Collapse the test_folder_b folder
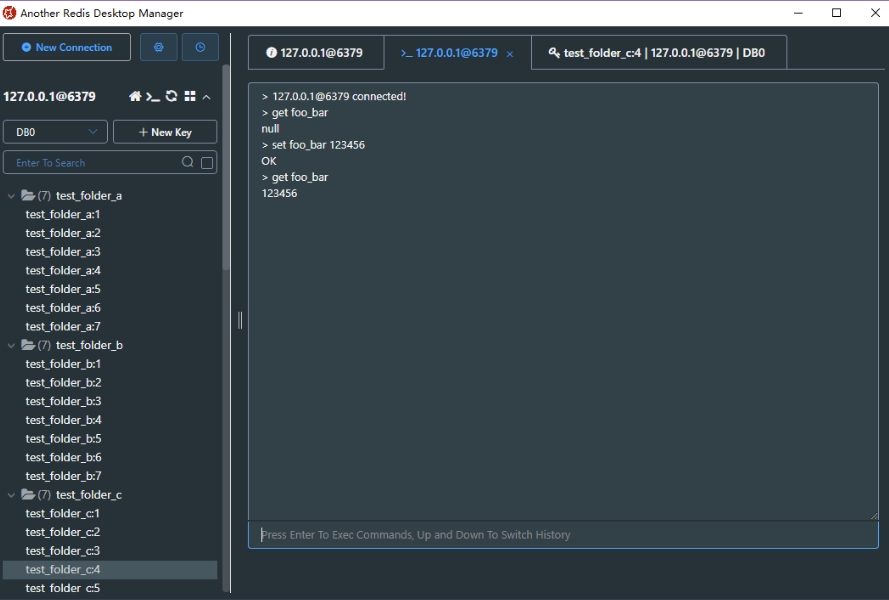The image size is (889, 600). tap(11, 345)
